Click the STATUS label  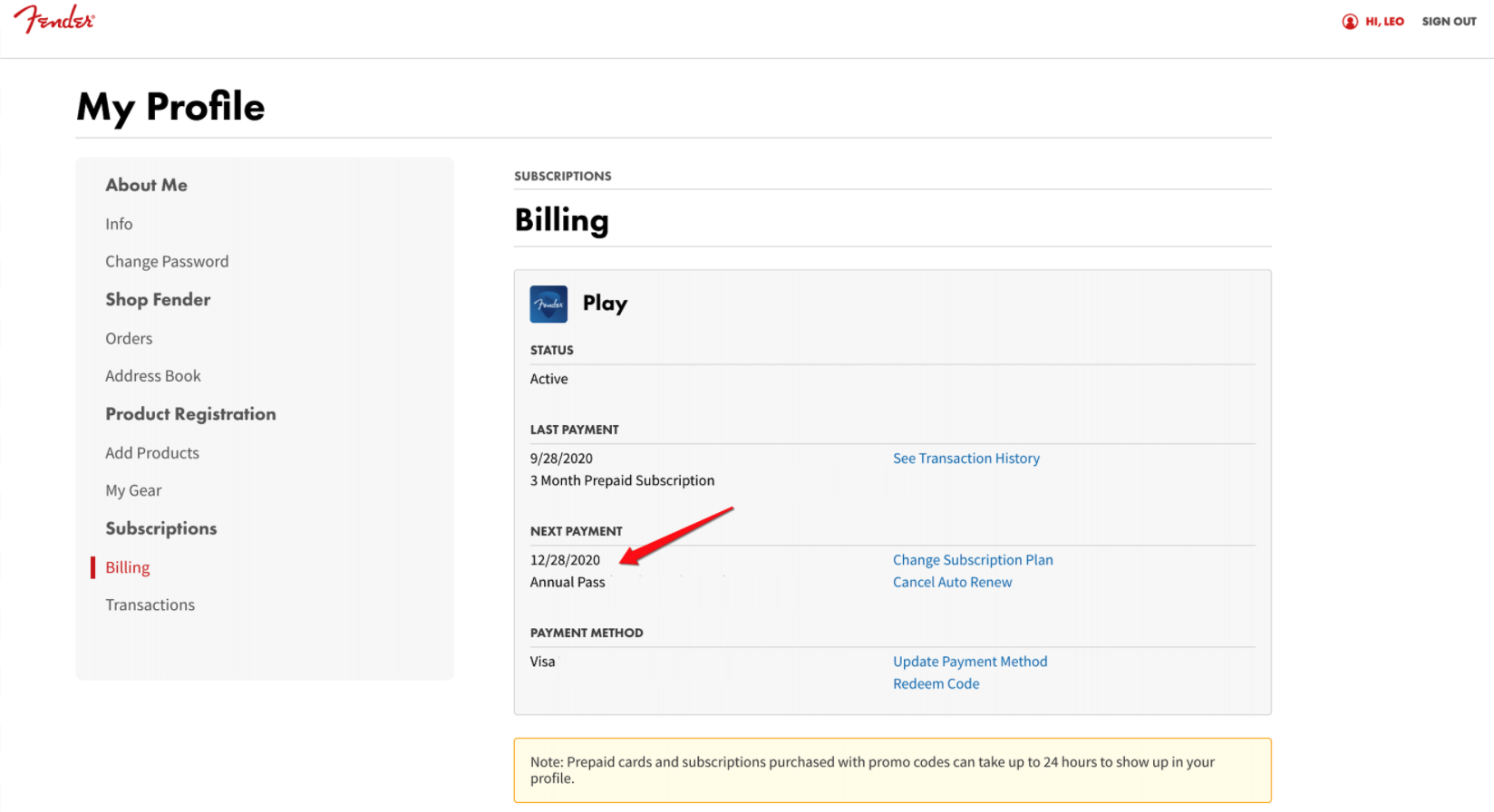click(552, 350)
